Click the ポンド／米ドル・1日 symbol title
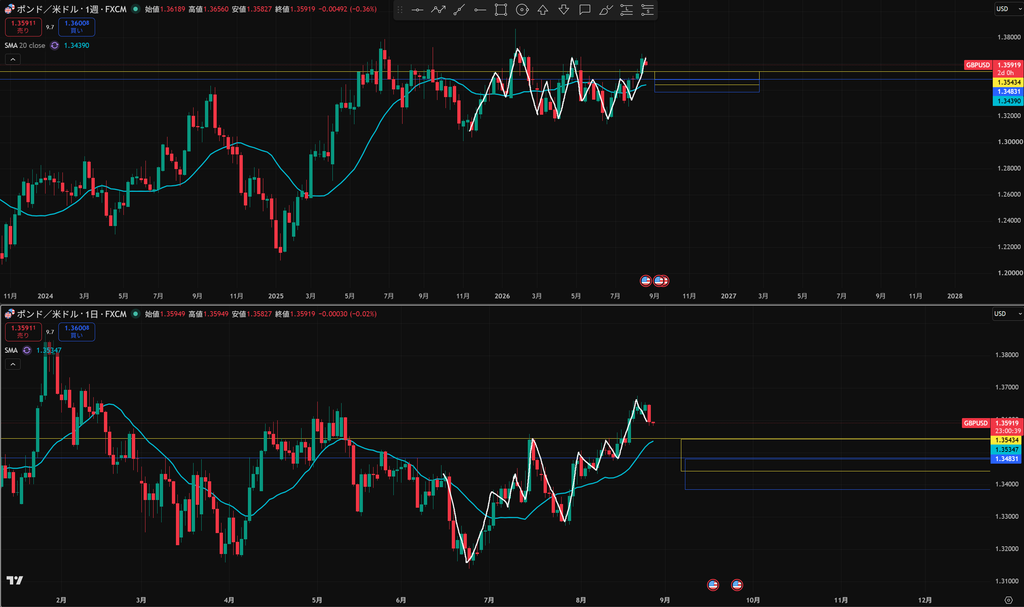 [x=71, y=314]
